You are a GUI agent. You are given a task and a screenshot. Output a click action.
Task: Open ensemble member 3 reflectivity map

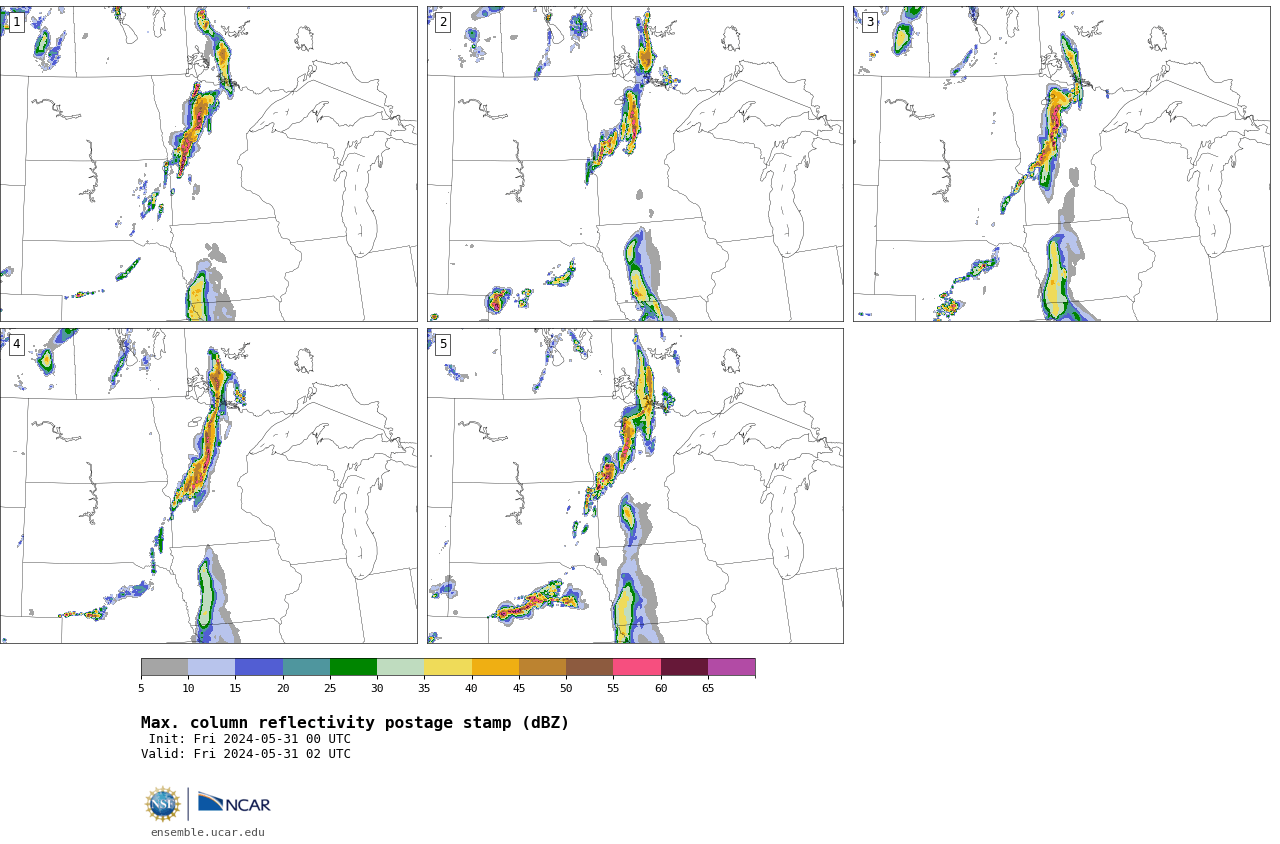click(1062, 164)
